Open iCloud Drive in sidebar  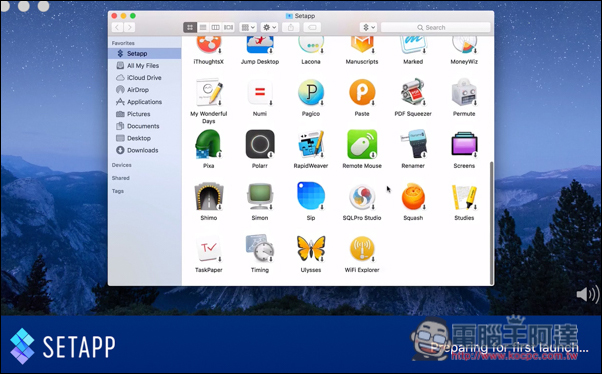[x=145, y=78]
